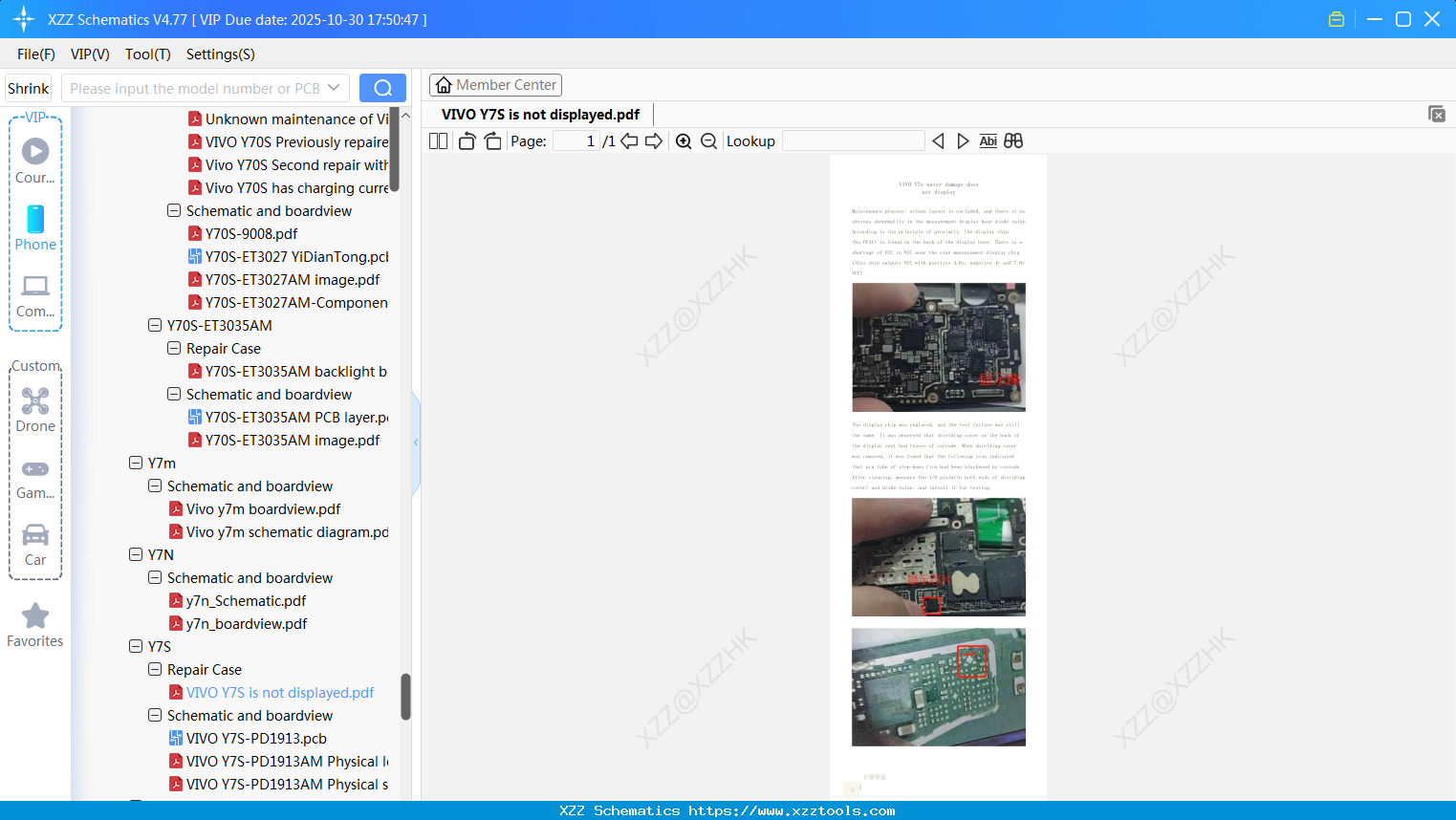The height and width of the screenshot is (820, 1456).
Task: Collapse the left panel with the splitter handle
Action: 416,442
